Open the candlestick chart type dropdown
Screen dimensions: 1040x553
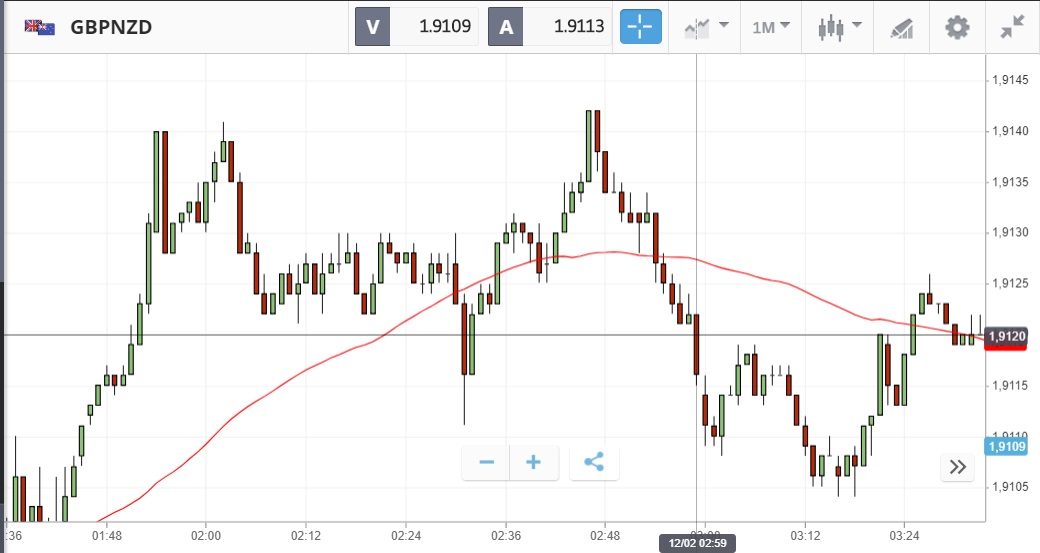click(x=838, y=27)
